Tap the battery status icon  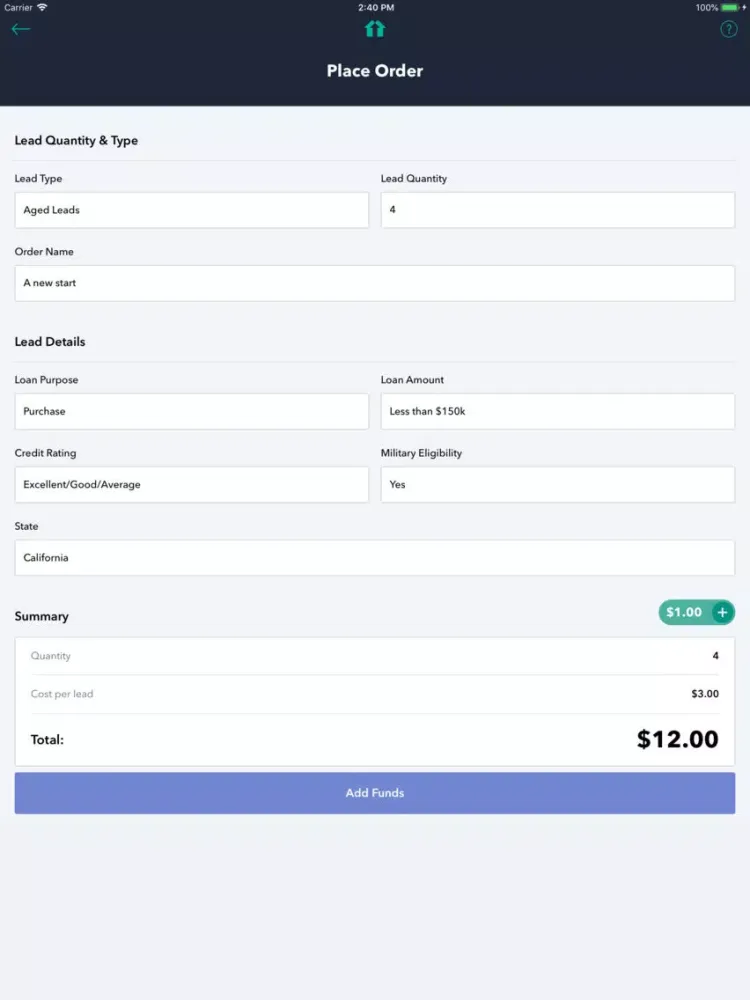click(731, 8)
